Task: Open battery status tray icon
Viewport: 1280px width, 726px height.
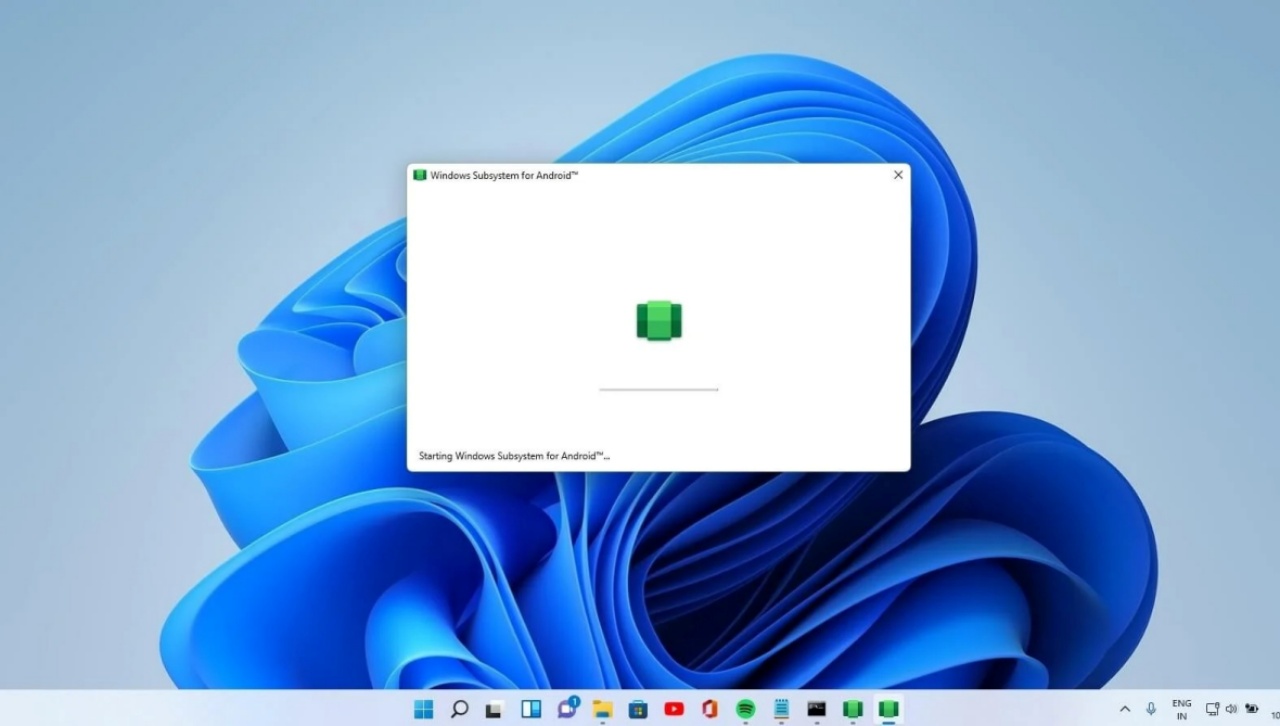Action: click(1251, 709)
